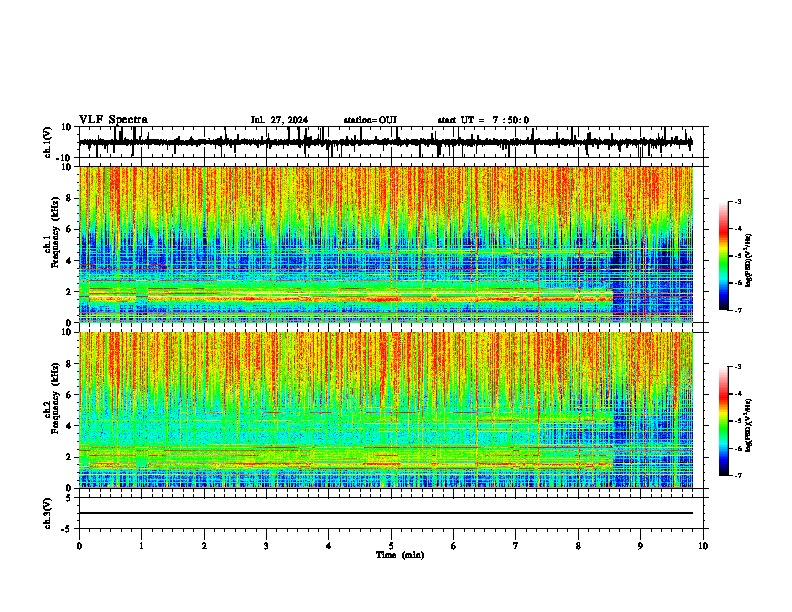Viewport: 792px width, 612px height.
Task: Click the ch.1 frequency tick label '8'
Action: 70,198
